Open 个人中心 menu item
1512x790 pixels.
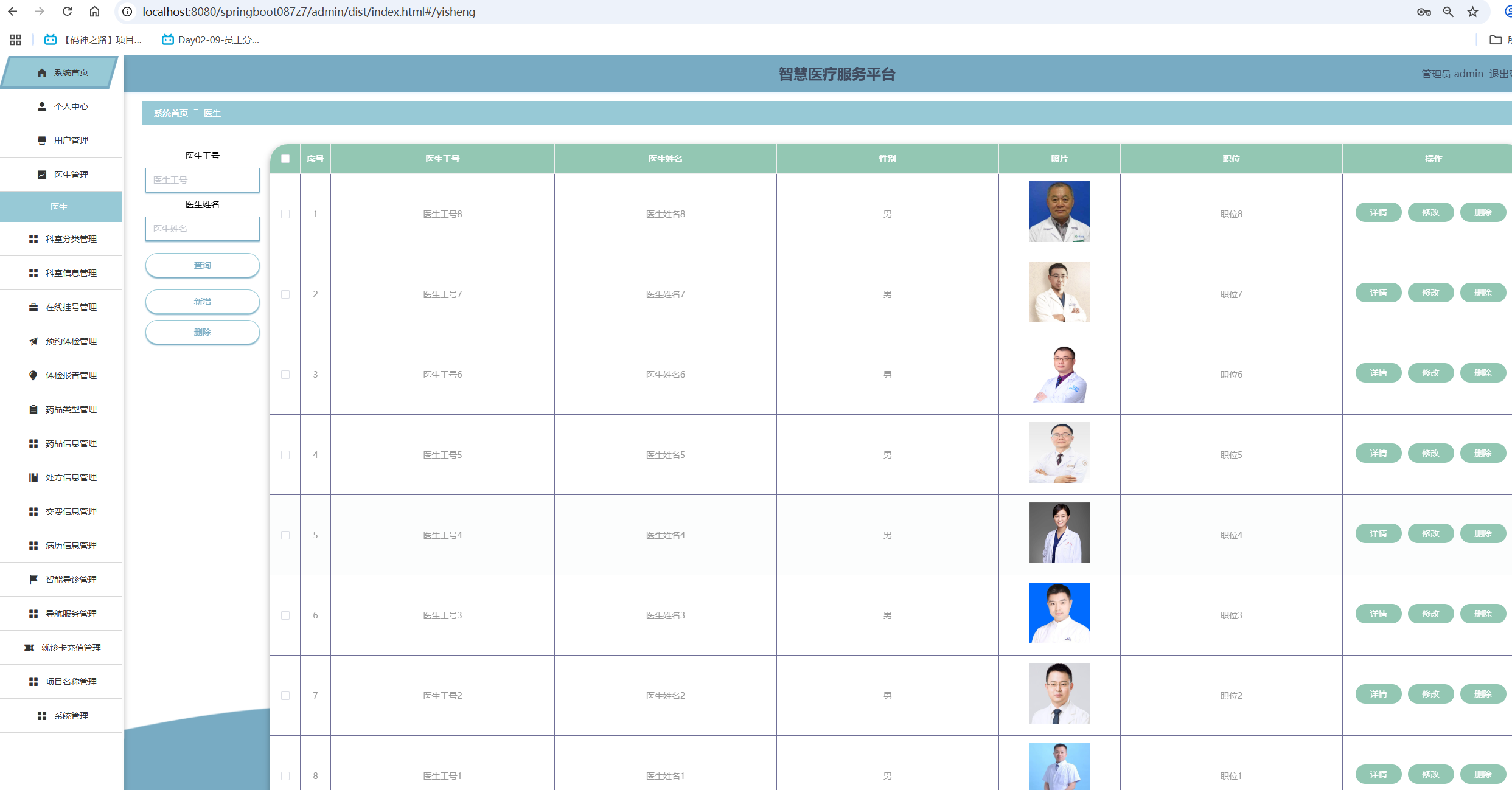click(x=61, y=106)
